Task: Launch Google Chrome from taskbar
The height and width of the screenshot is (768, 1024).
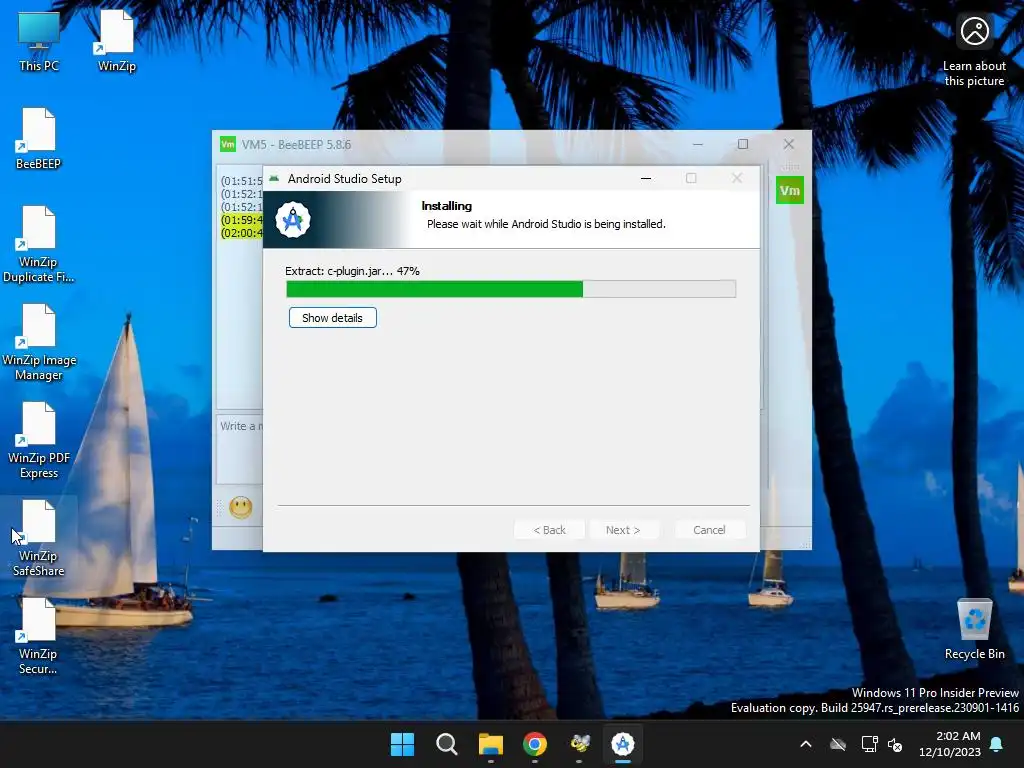Action: click(535, 744)
